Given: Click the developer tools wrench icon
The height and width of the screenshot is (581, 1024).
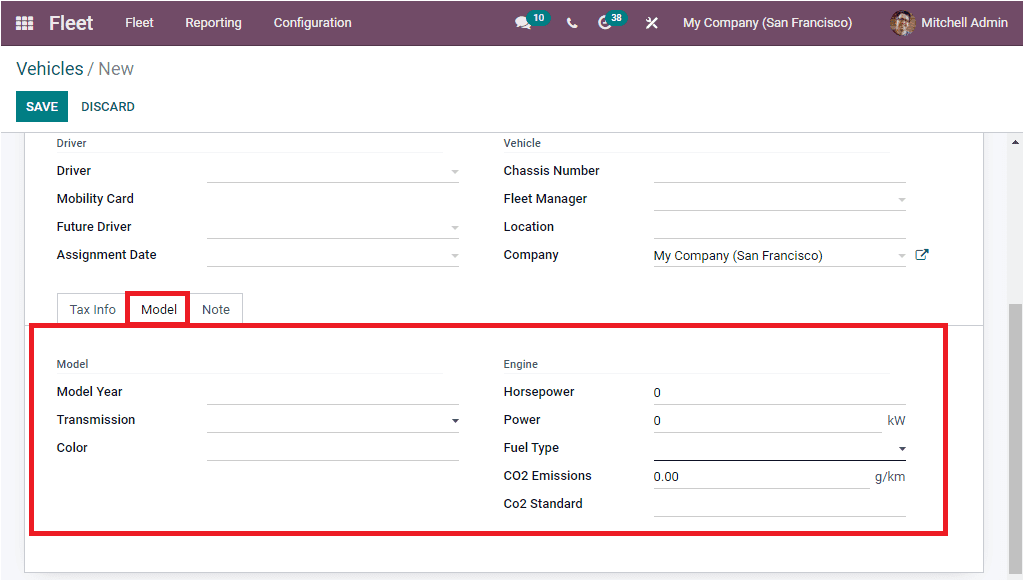Looking at the screenshot, I should tap(651, 23).
